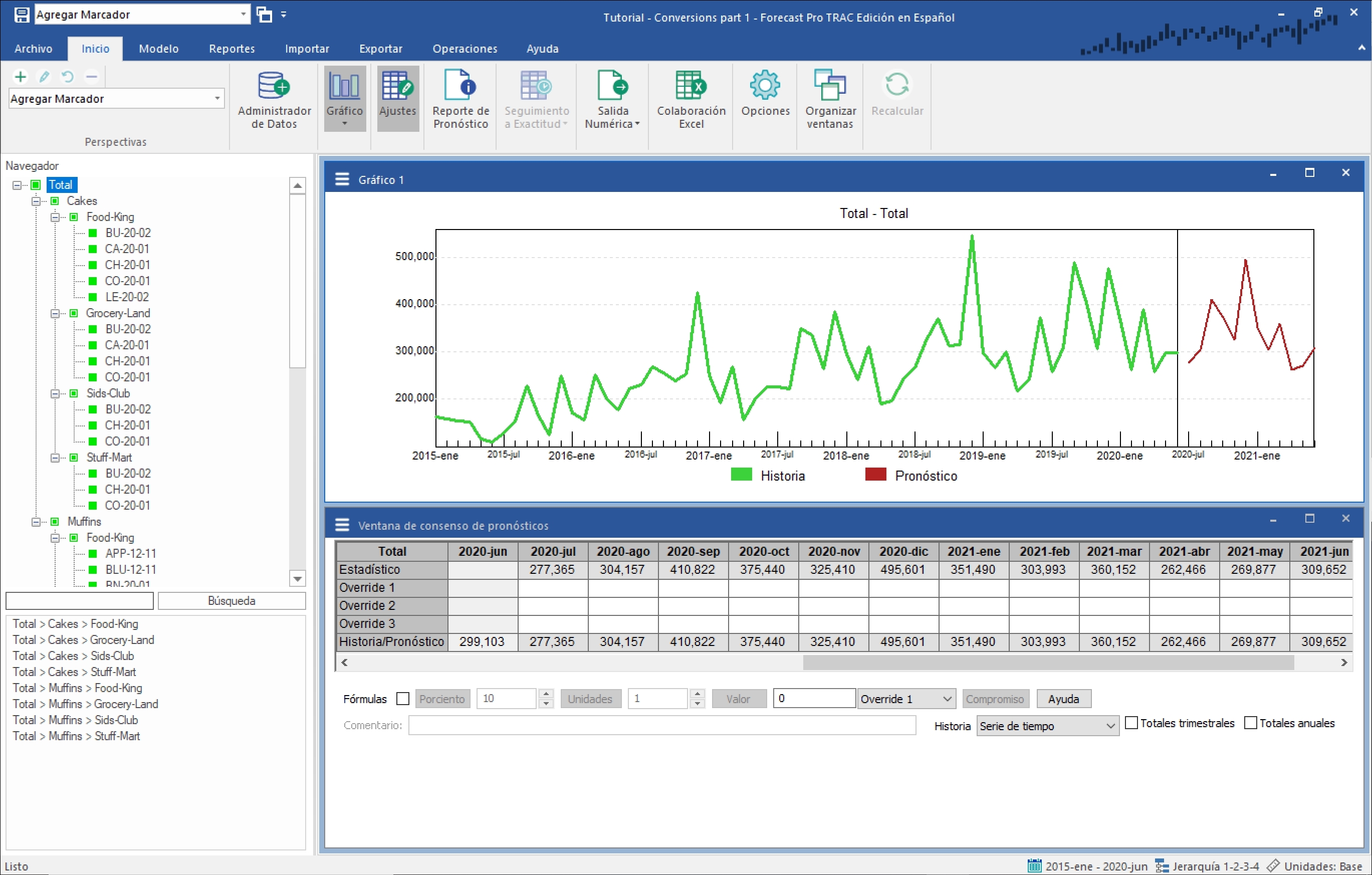Click the green plus add-bookmark icon

coord(21,76)
